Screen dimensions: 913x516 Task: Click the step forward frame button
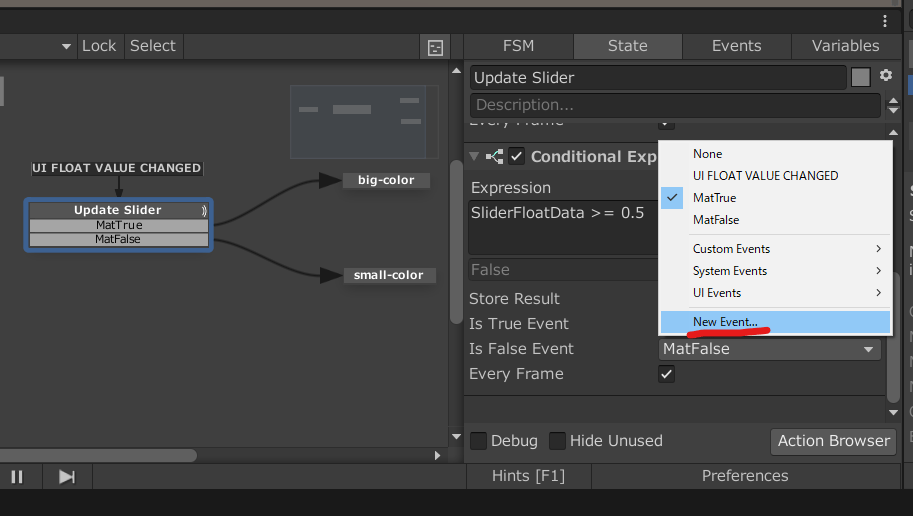pos(67,476)
